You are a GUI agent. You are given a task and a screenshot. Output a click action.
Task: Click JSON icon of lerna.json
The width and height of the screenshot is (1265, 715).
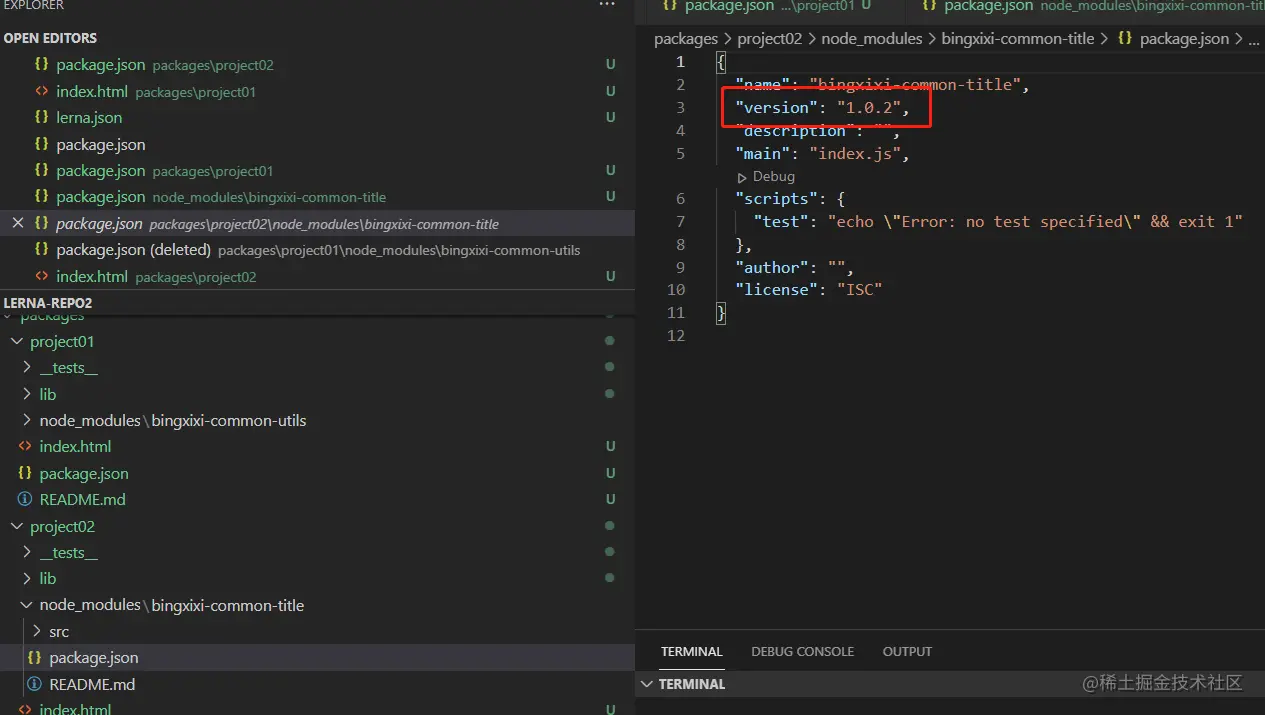(x=41, y=117)
